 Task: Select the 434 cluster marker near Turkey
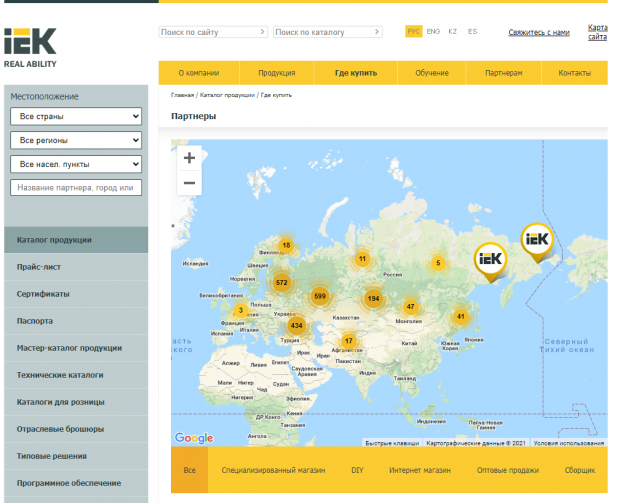(x=296, y=325)
